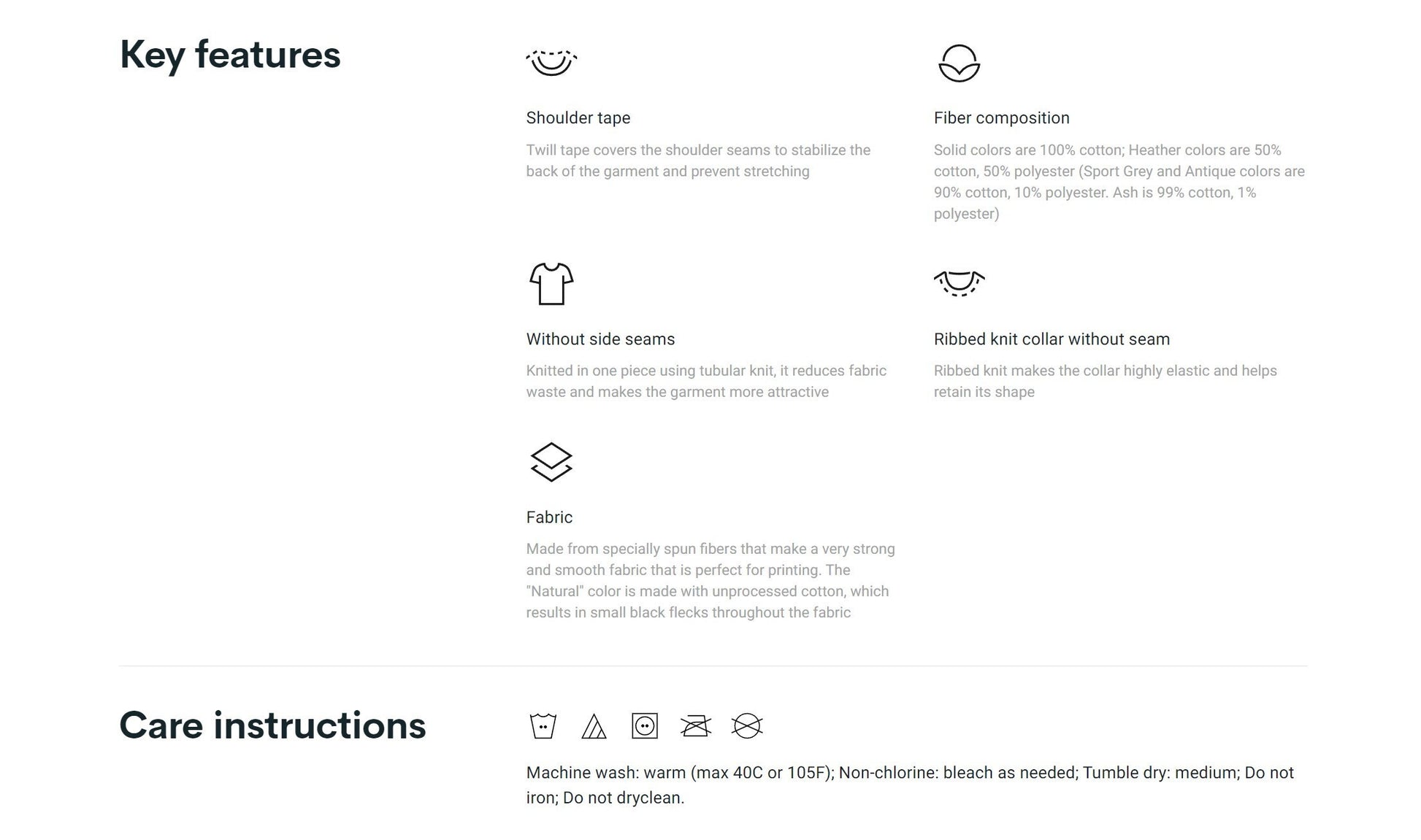Click the tumble dry square icon
The image size is (1421, 840).
(x=644, y=726)
